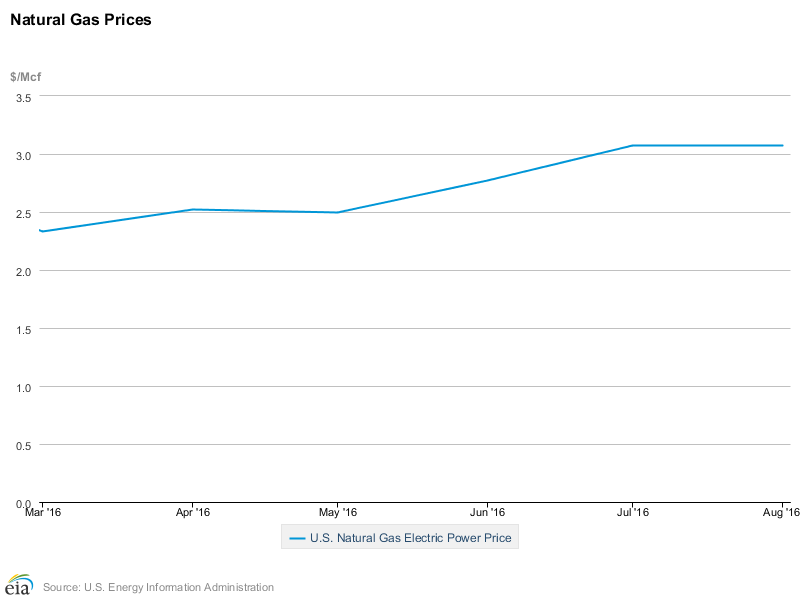Select the Jun '16 x-axis label
Viewport: 800px width, 600px height.
(x=486, y=512)
